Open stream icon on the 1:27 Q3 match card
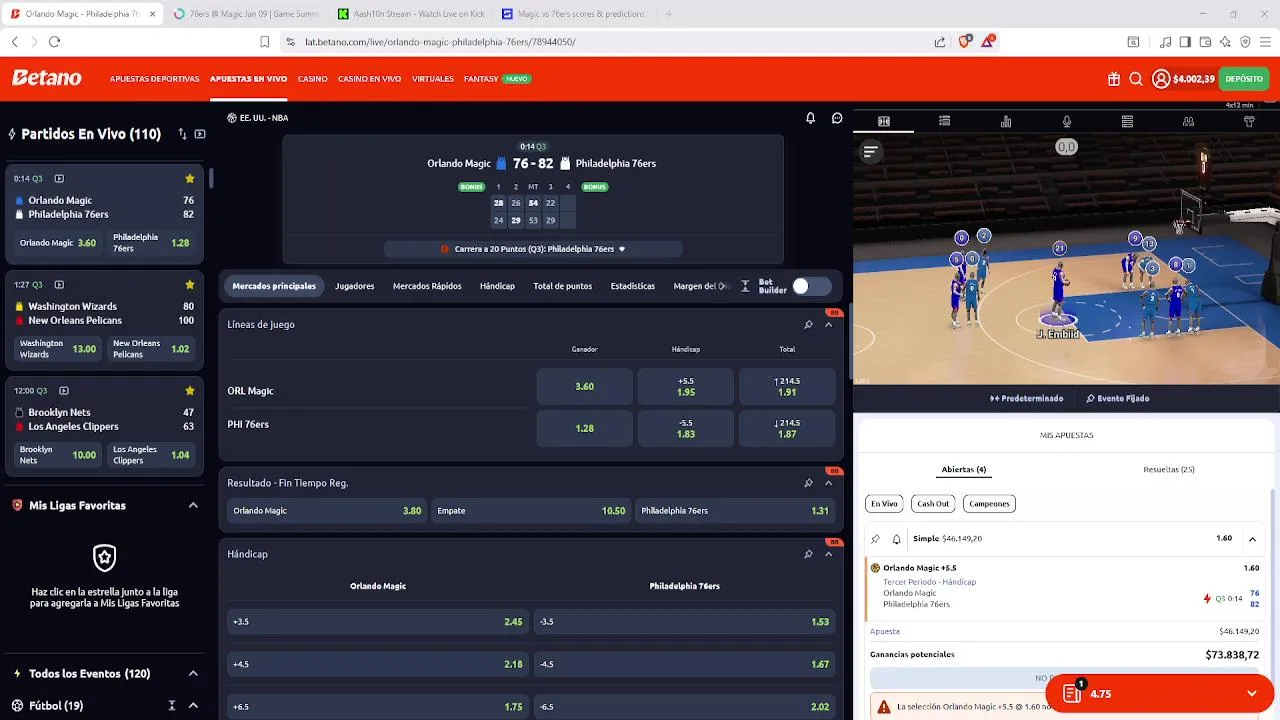This screenshot has height=720, width=1280. [59, 285]
